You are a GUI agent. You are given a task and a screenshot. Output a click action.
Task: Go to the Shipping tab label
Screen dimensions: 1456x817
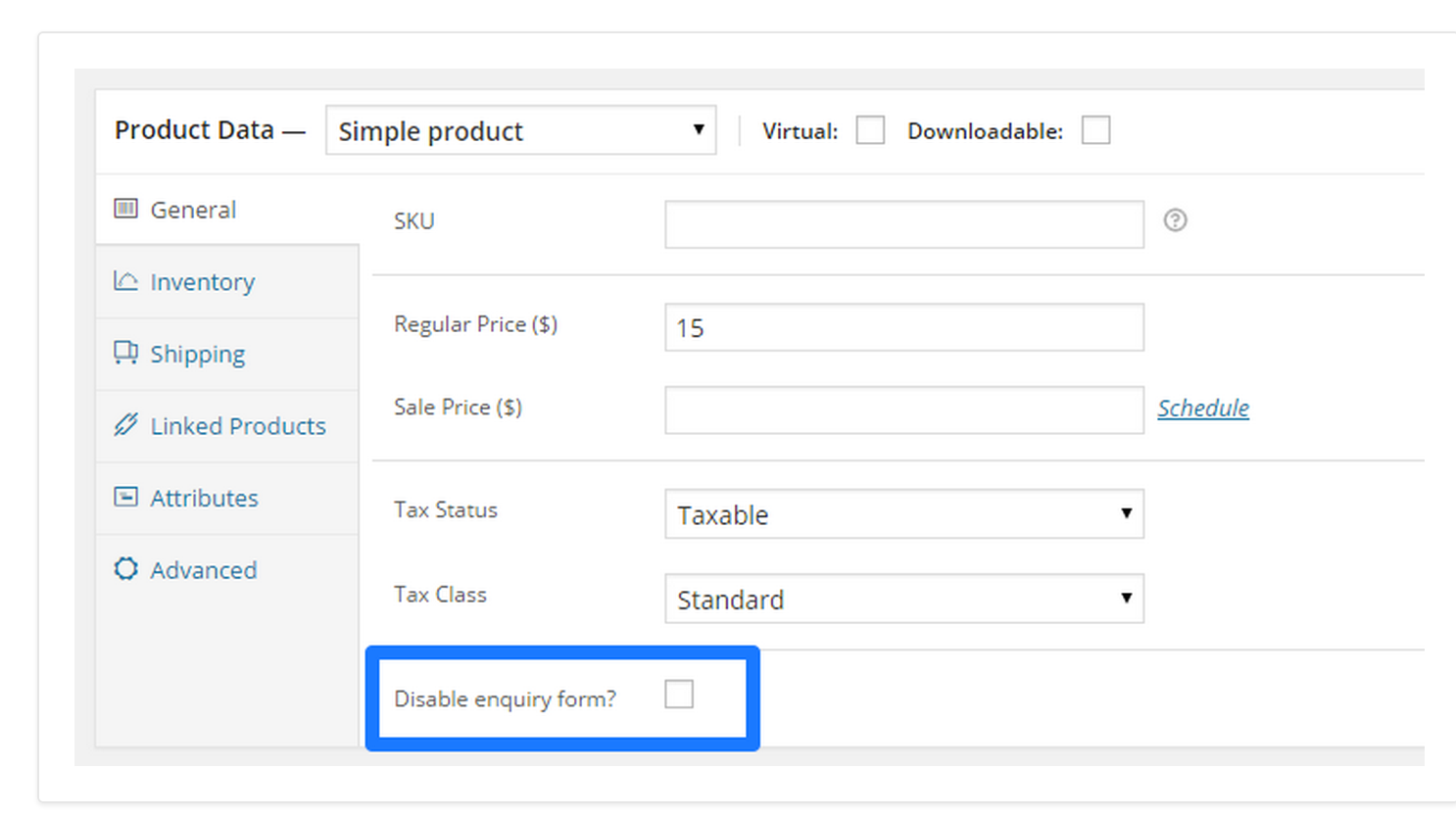197,354
